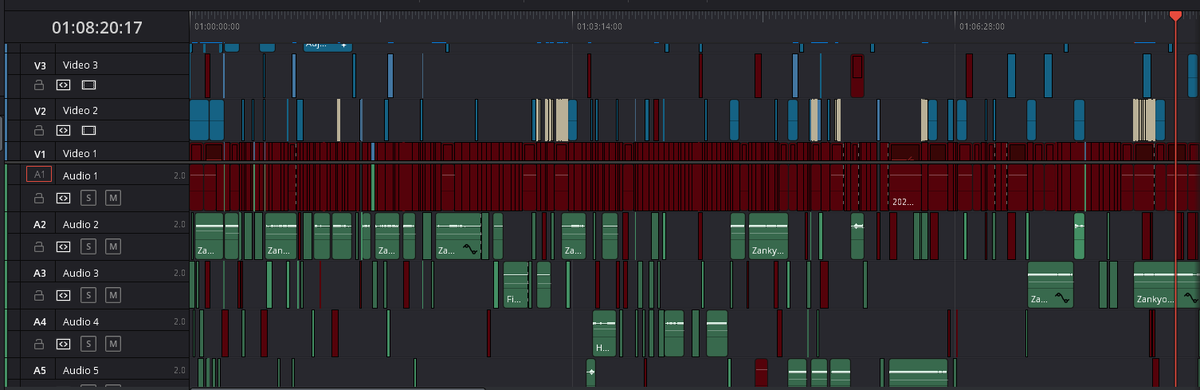Select the V1 track destination label
1200x390 pixels.
point(40,153)
